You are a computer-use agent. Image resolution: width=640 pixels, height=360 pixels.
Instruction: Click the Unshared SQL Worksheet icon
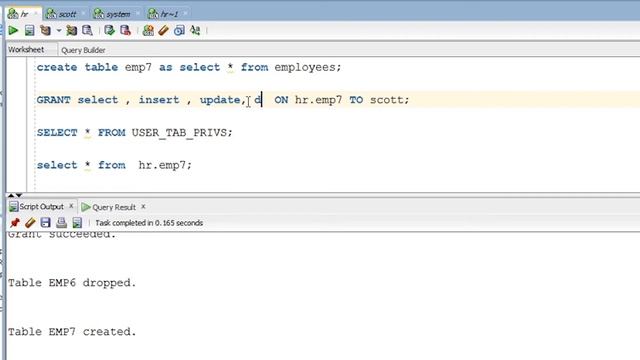[148, 30]
